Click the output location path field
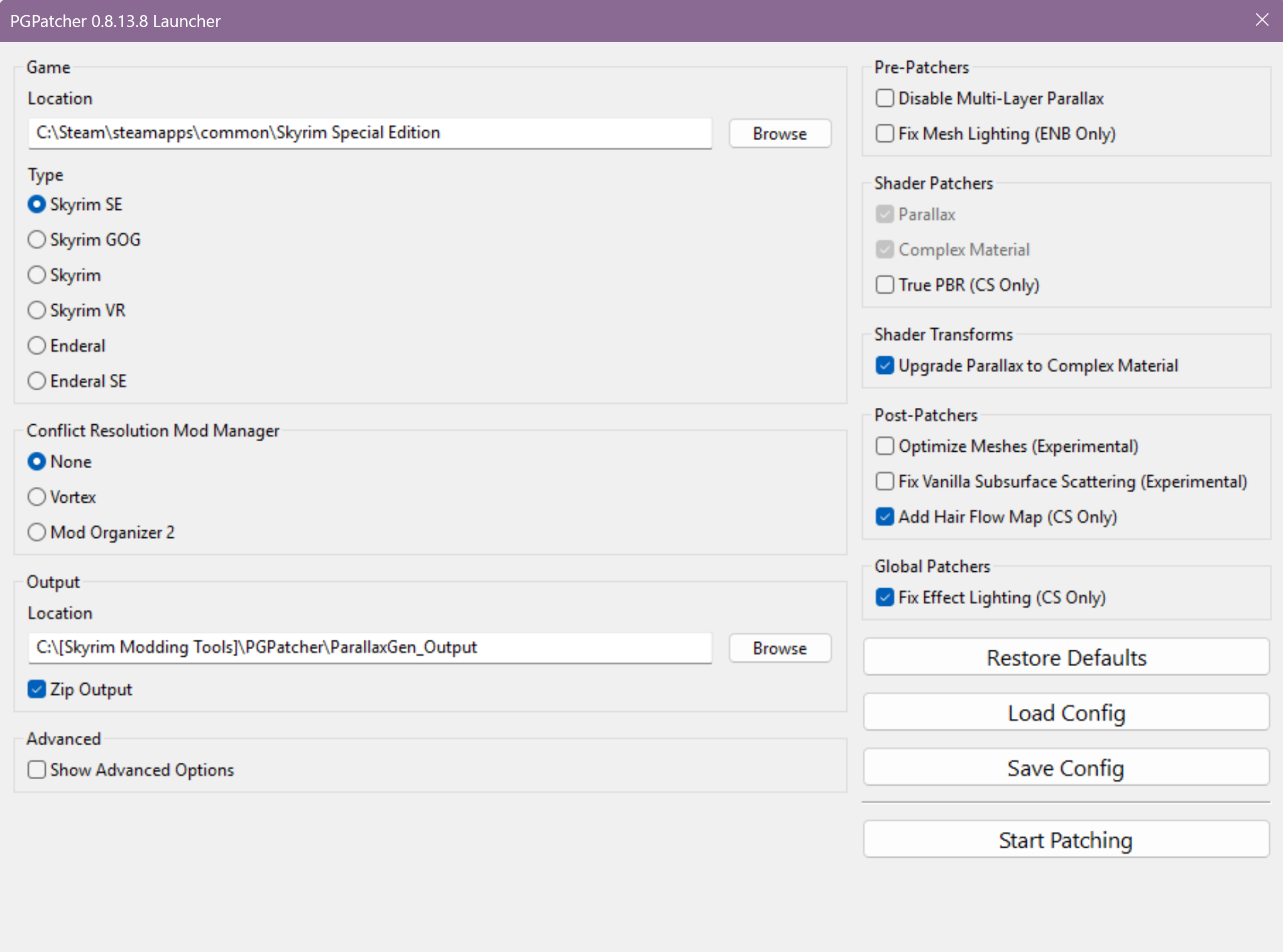This screenshot has width=1283, height=952. [369, 647]
